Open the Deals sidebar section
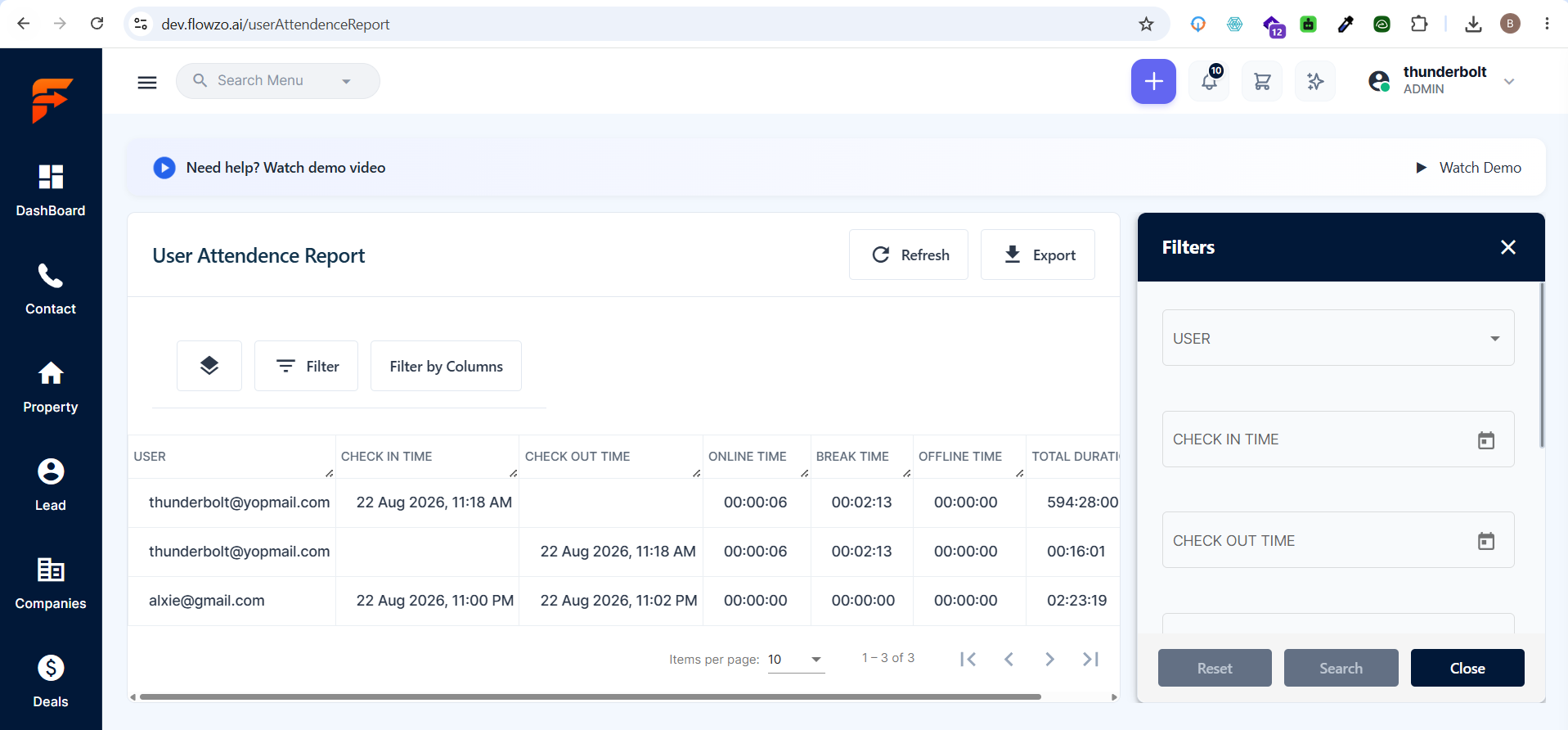Viewport: 1568px width, 730px height. point(51,682)
